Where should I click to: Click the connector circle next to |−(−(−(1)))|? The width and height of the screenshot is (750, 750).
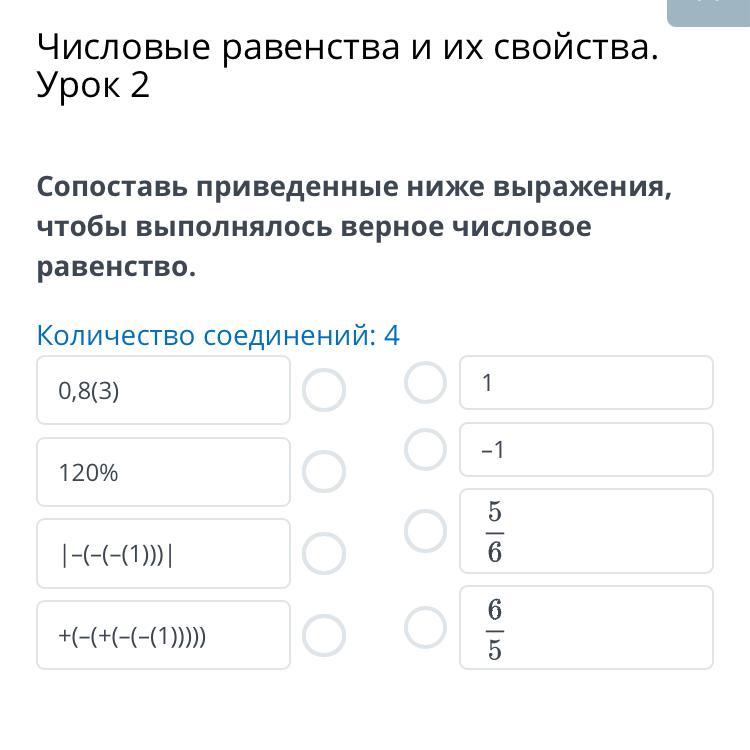coord(324,553)
